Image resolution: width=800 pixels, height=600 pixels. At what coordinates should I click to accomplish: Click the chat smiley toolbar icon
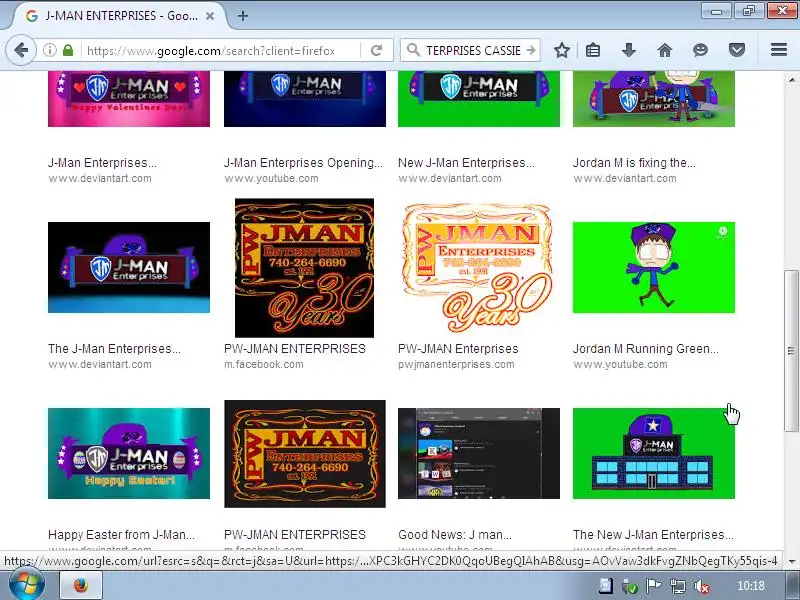701,50
